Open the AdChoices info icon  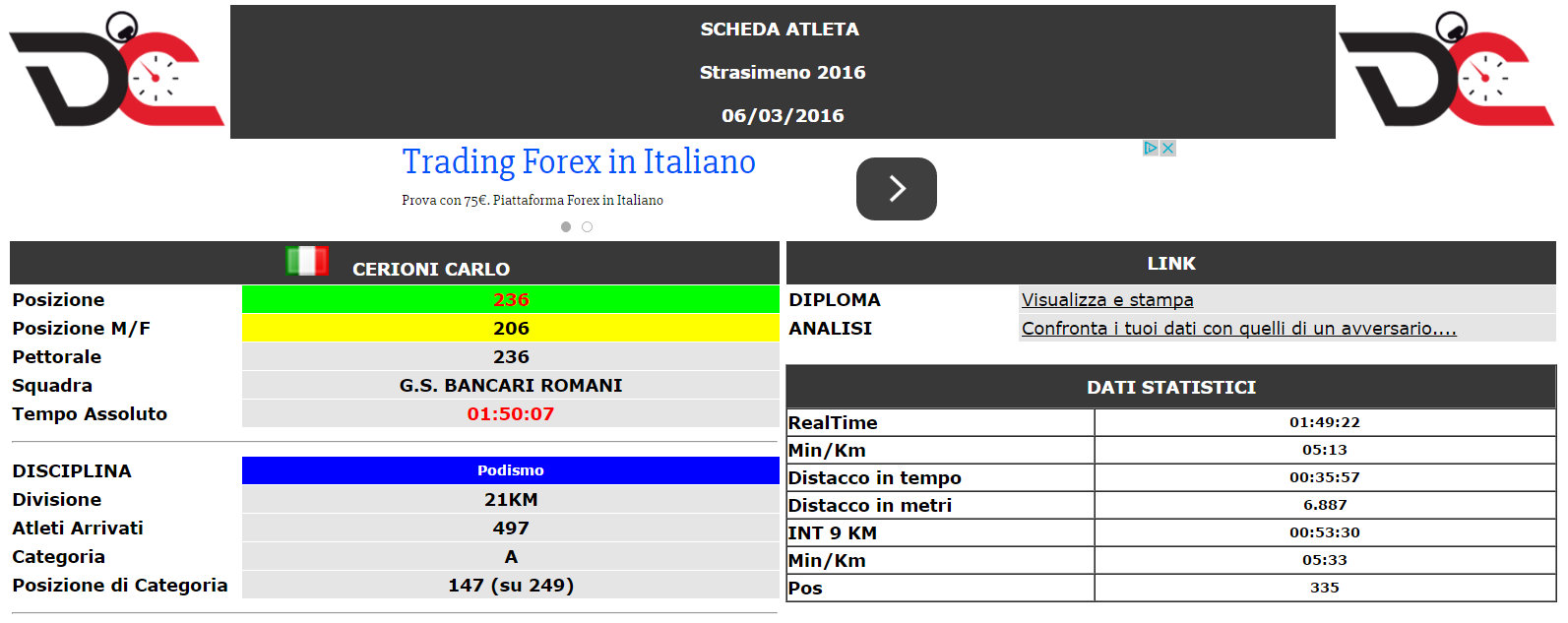tap(1150, 148)
